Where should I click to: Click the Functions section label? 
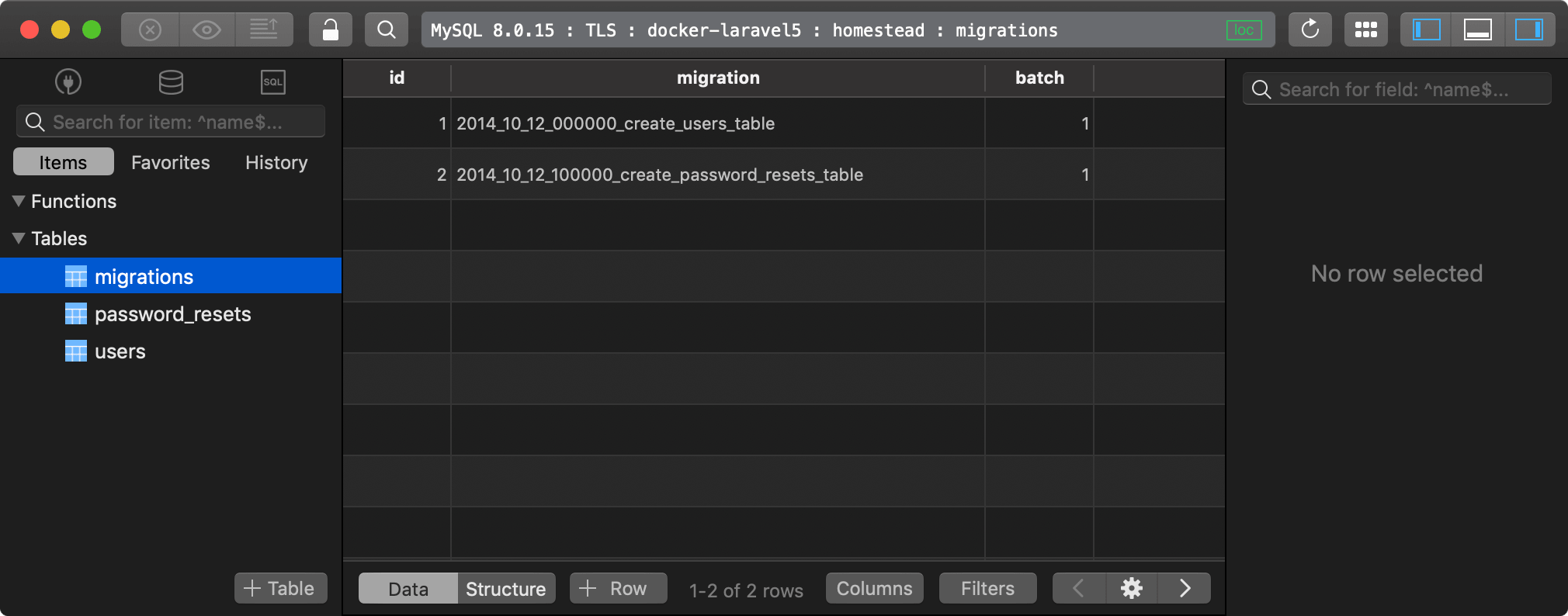click(74, 201)
